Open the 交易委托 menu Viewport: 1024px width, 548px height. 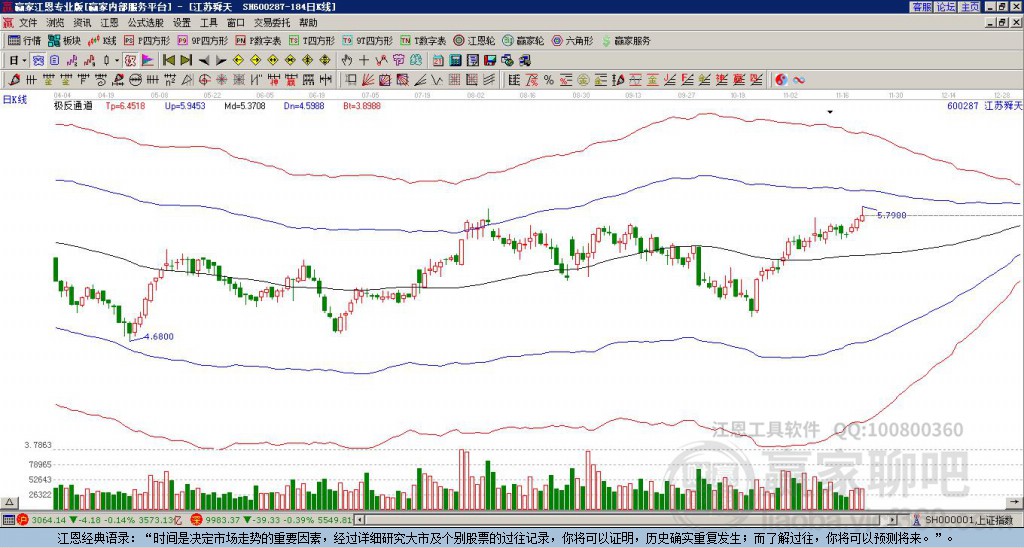272,23
